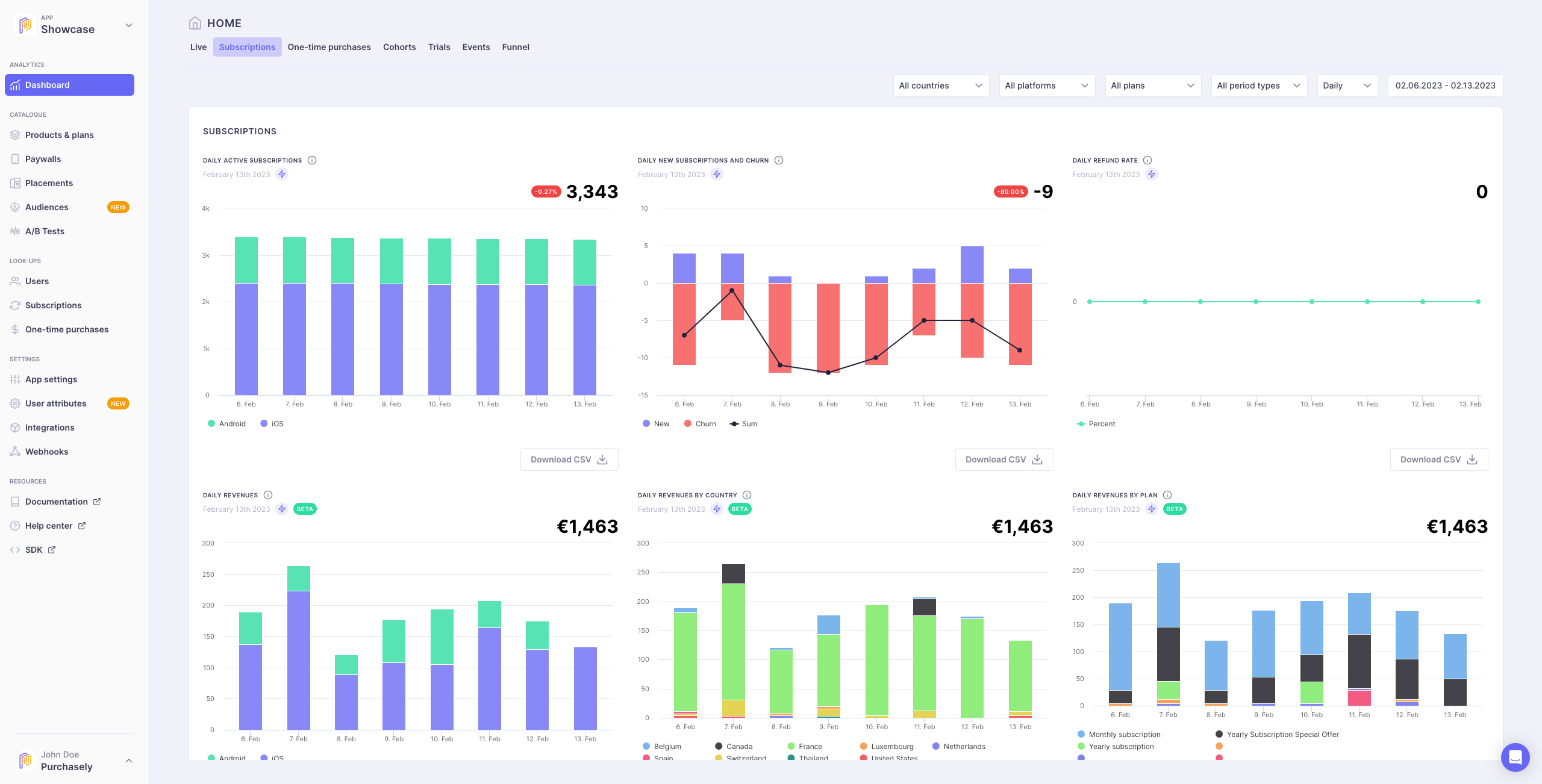Open the Intercom chat bubble
This screenshot has height=784, width=1542.
(1515, 758)
